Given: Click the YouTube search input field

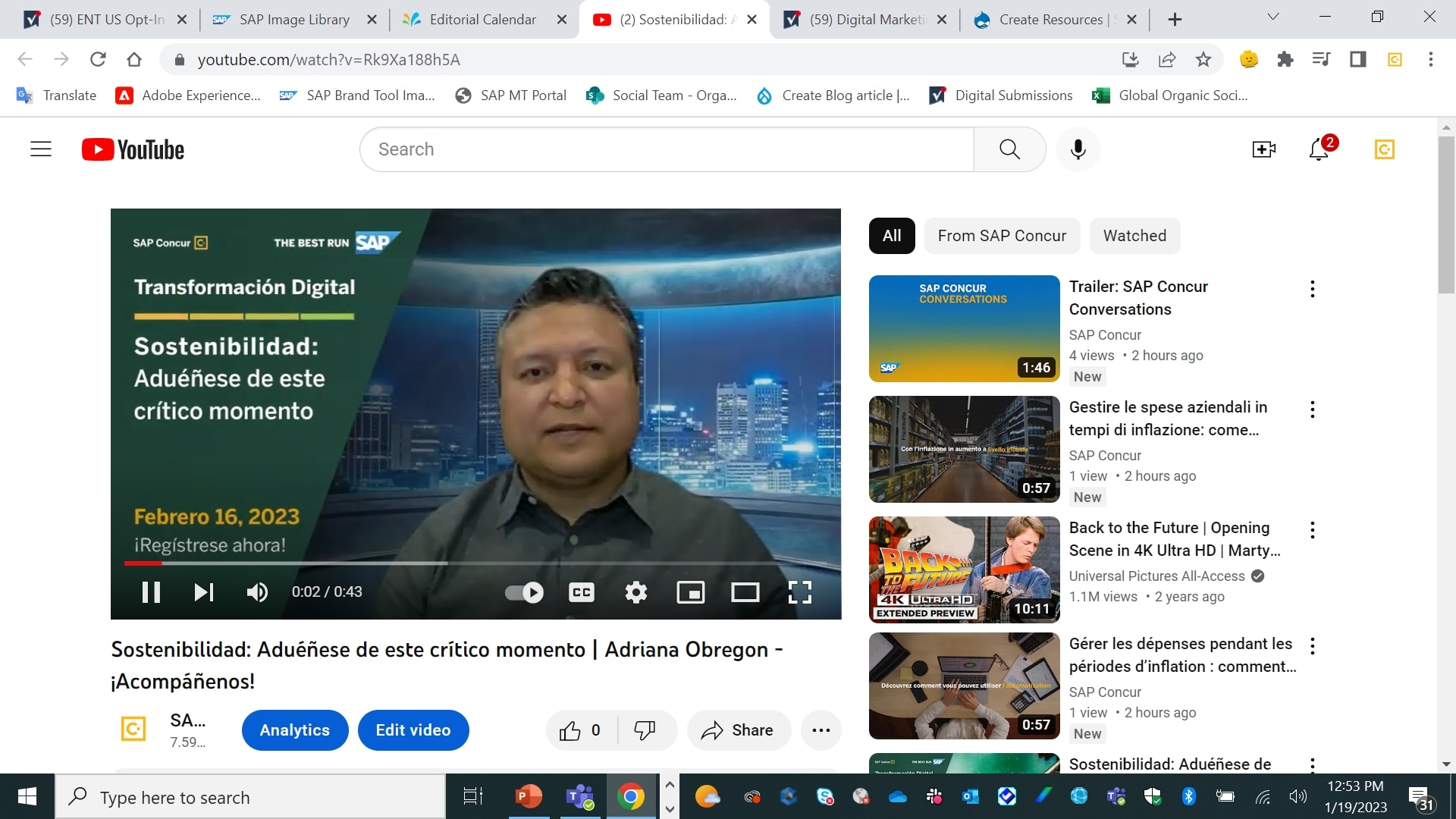Looking at the screenshot, I should [x=667, y=149].
